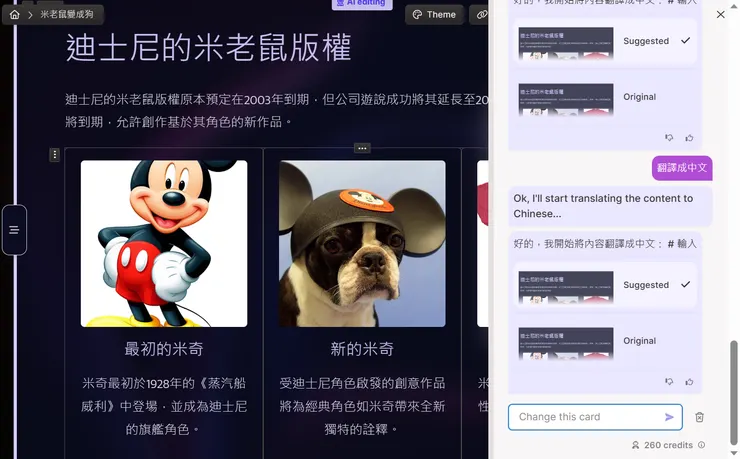740x459 pixels.
Task: Choose the upper Suggested version option
Action: pyautogui.click(x=605, y=42)
